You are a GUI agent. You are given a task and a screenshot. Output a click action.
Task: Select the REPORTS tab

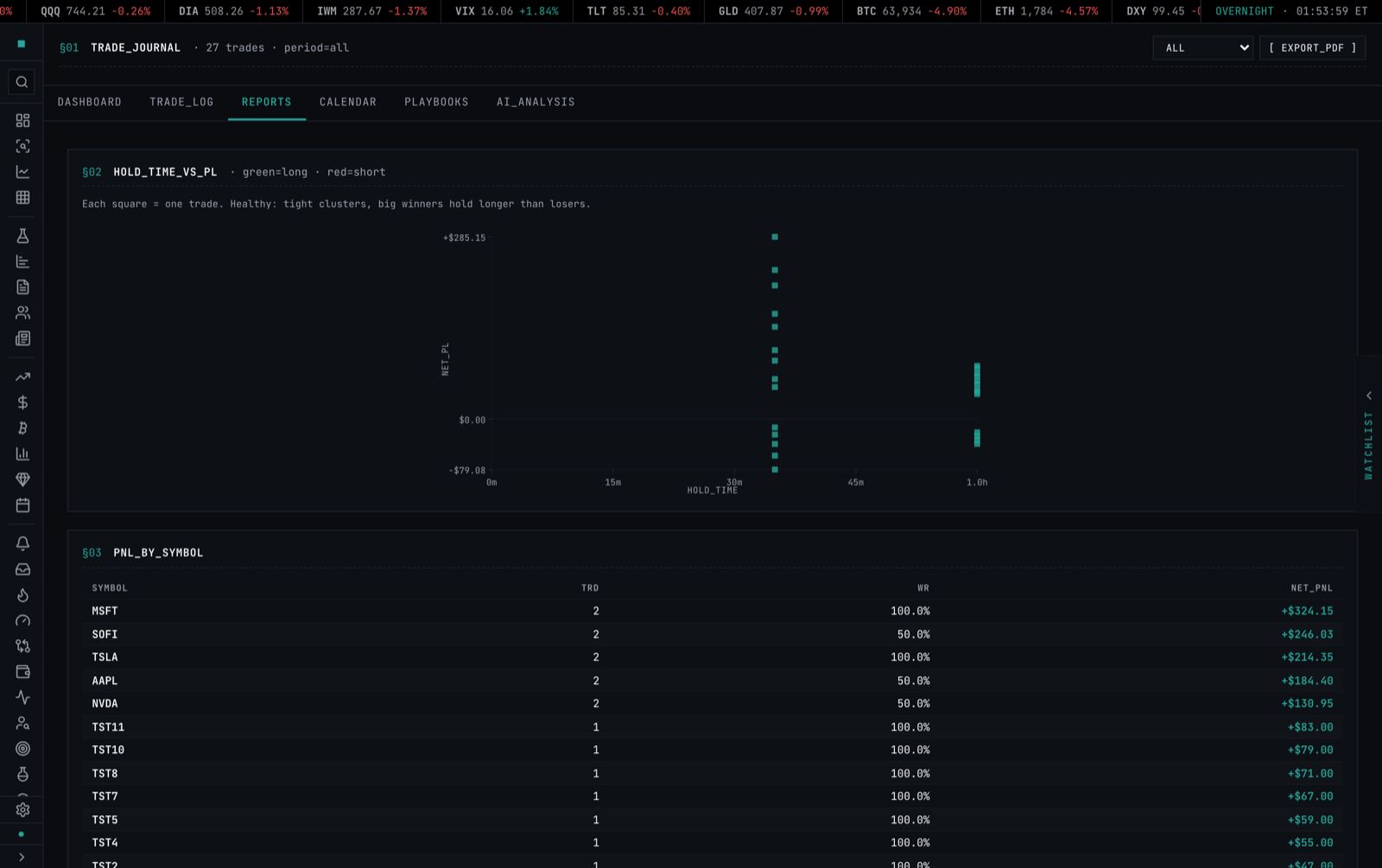click(267, 102)
